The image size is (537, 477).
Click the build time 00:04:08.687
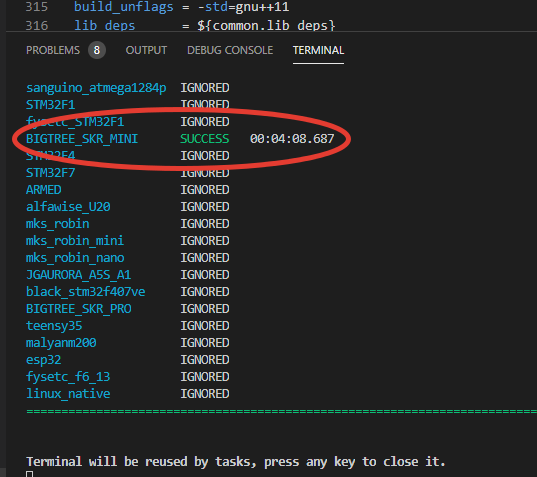pyautogui.click(x=292, y=139)
